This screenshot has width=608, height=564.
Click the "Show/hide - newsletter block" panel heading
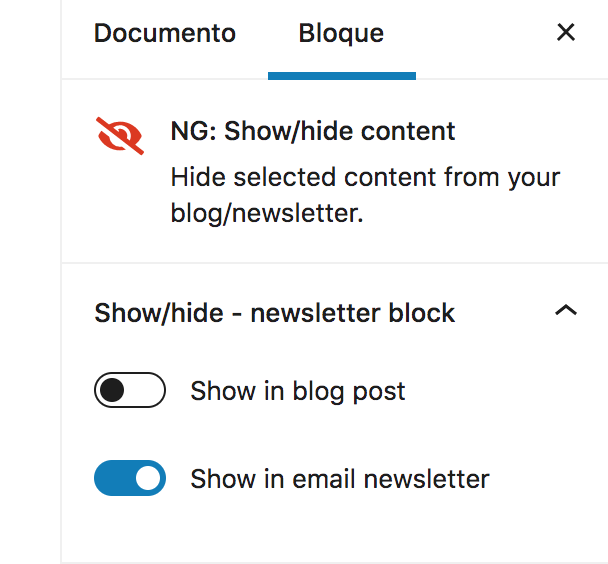(x=275, y=313)
